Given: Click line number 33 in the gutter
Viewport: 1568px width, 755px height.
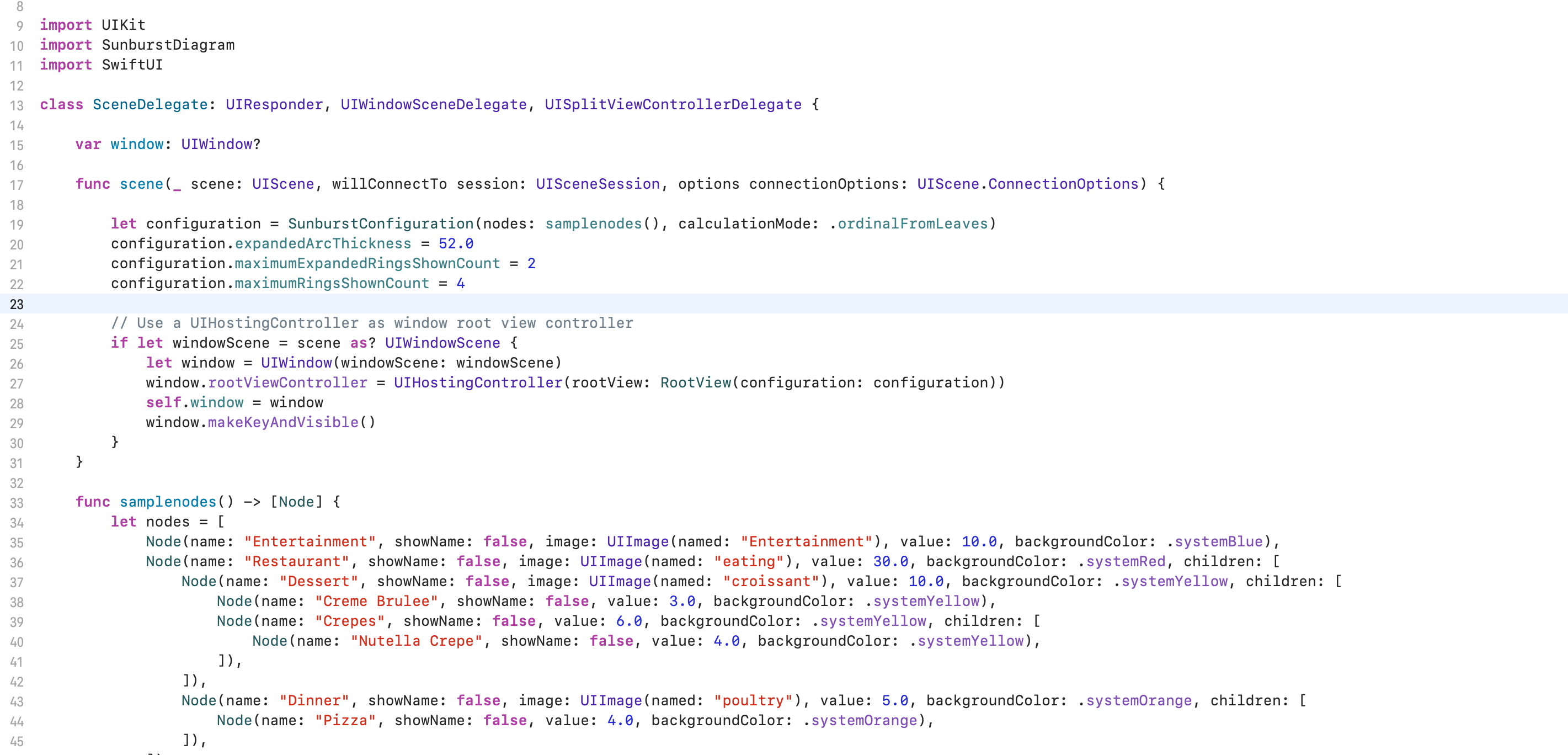Looking at the screenshot, I should 17,503.
